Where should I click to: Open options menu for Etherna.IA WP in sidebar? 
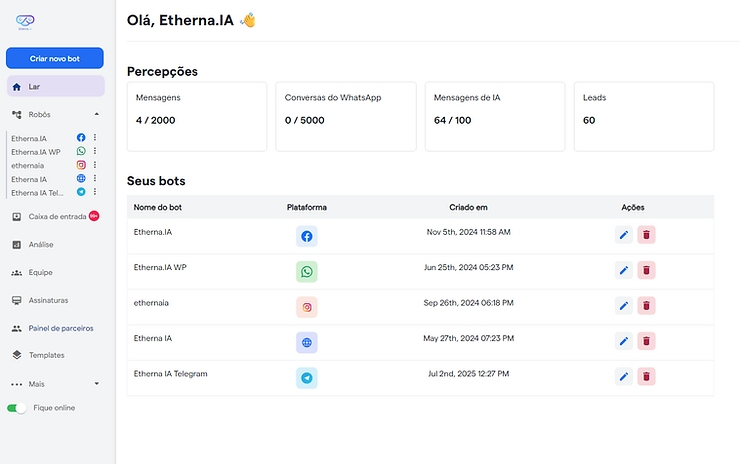pyautogui.click(x=95, y=151)
